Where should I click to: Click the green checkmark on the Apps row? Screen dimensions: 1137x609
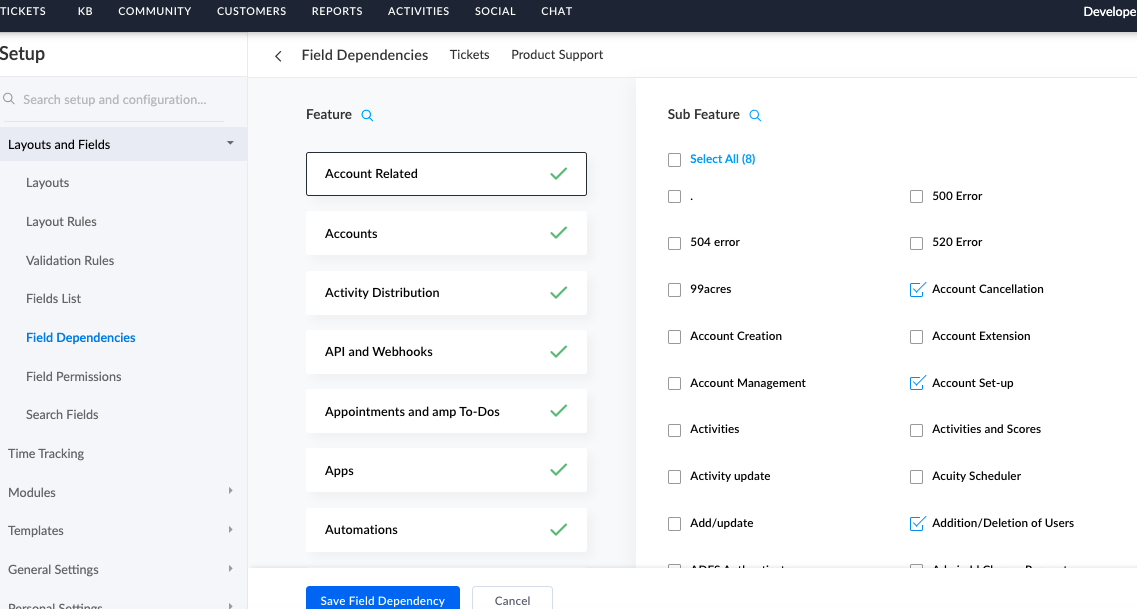[558, 470]
